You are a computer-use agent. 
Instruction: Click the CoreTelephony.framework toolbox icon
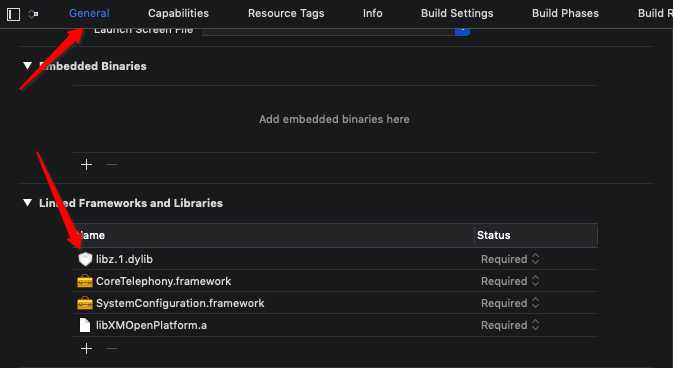(x=85, y=281)
